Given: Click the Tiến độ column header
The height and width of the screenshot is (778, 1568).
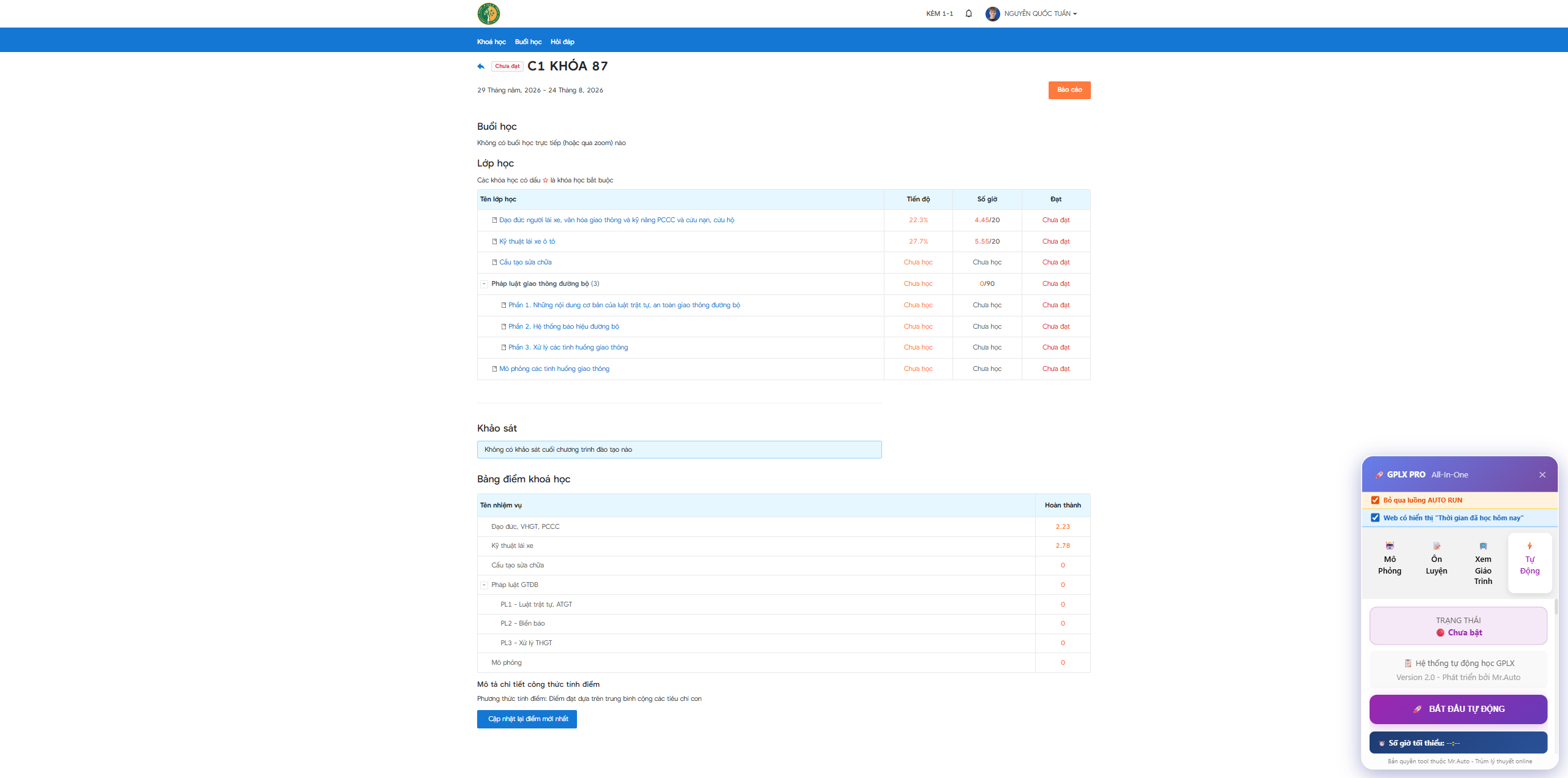Looking at the screenshot, I should click(x=918, y=200).
